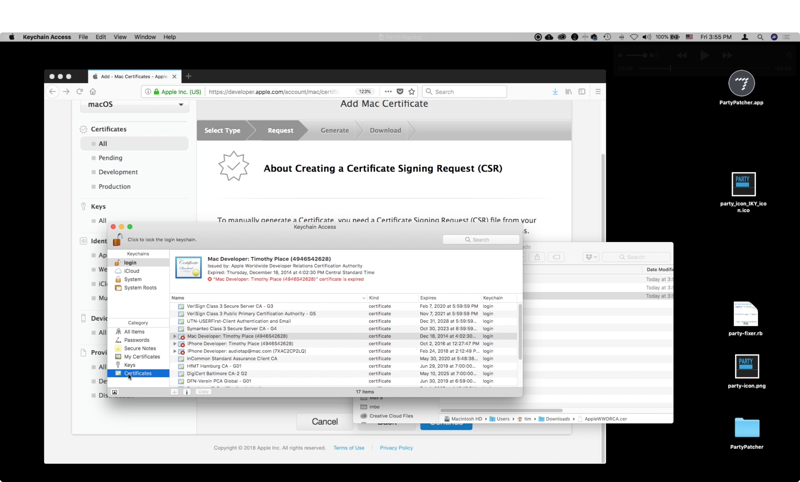Select the DigiCert Baltimore CA-2 G2 row
Image resolution: width=800 pixels, height=482 pixels.
343,373
